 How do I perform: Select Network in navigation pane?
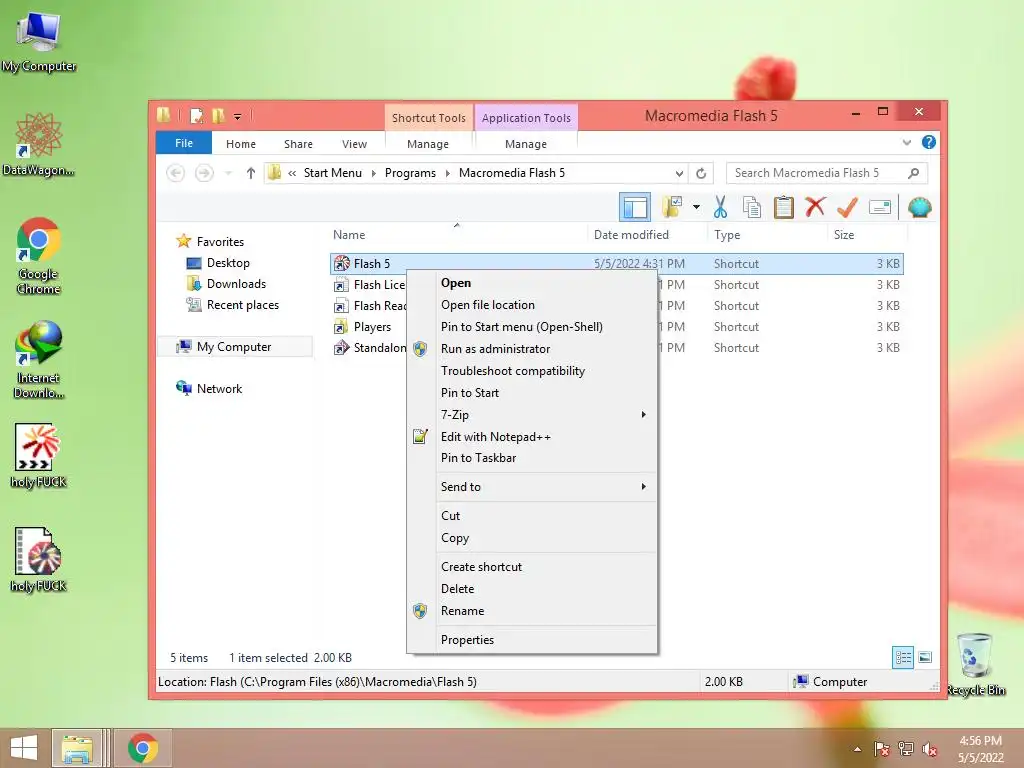pos(219,389)
